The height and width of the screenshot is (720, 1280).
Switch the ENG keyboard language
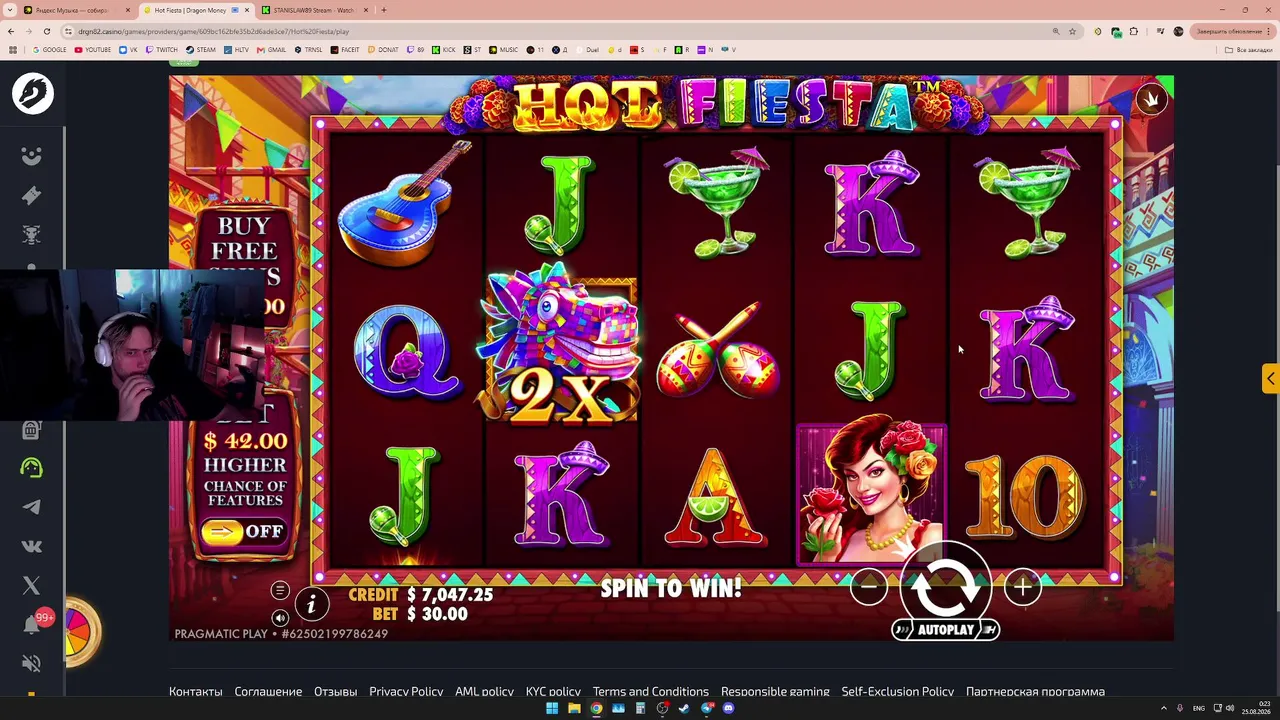pos(1199,708)
